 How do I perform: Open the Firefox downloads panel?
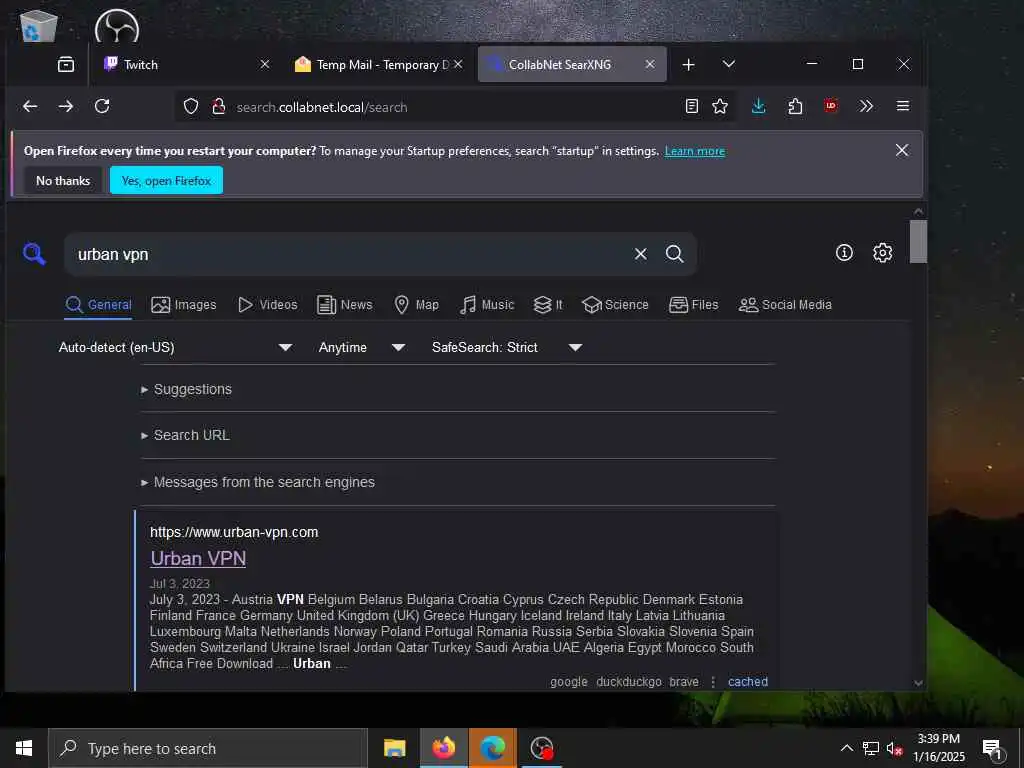tap(758, 106)
